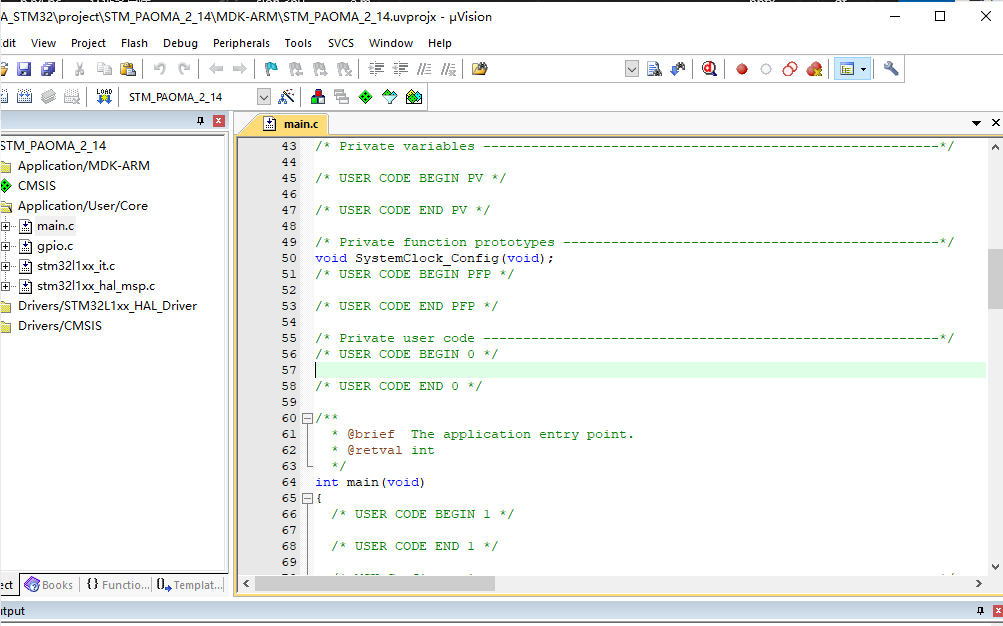This screenshot has width=1003, height=626.
Task: Open the Find in Files magnifier icon
Action: tap(653, 68)
